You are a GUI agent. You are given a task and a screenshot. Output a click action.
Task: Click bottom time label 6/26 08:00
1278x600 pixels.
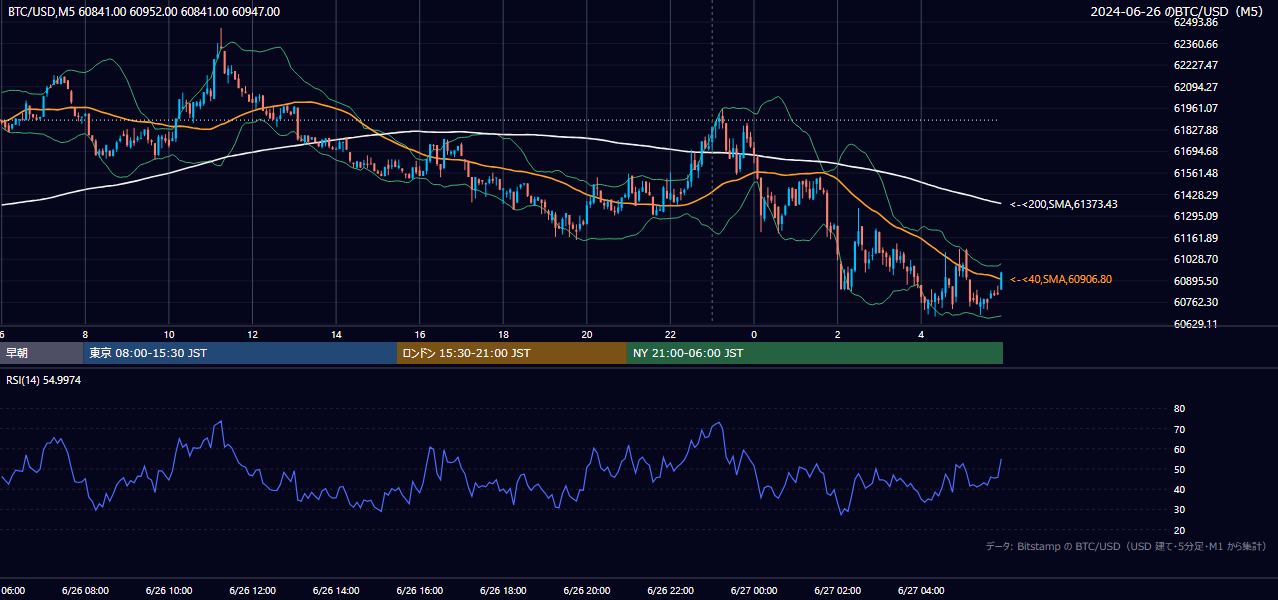85,590
